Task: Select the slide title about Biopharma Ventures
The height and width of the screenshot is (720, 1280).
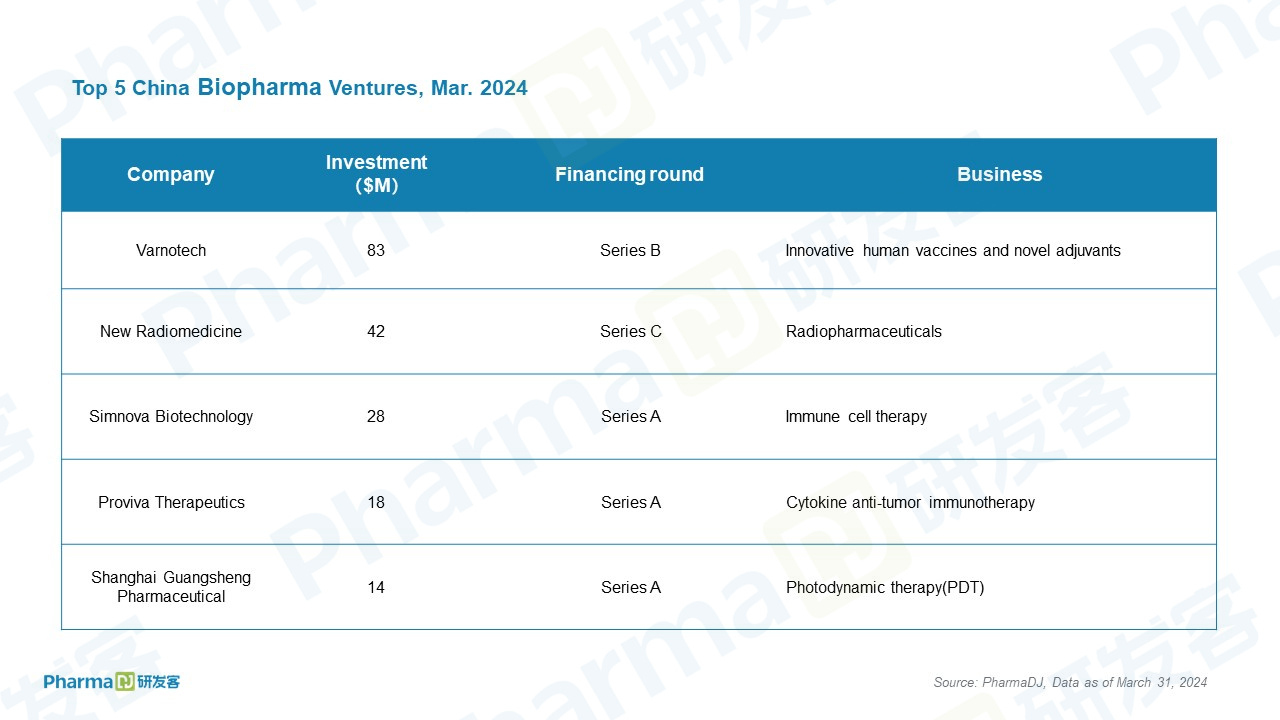Action: [300, 88]
